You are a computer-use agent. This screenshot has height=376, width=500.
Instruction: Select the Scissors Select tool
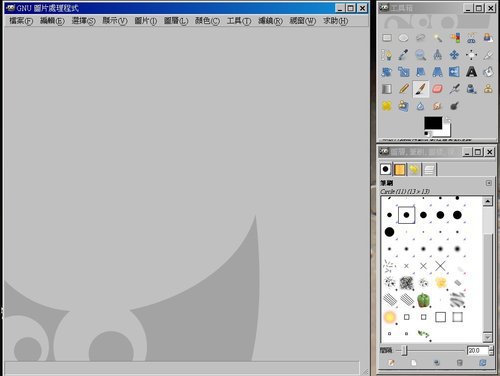pos(471,38)
